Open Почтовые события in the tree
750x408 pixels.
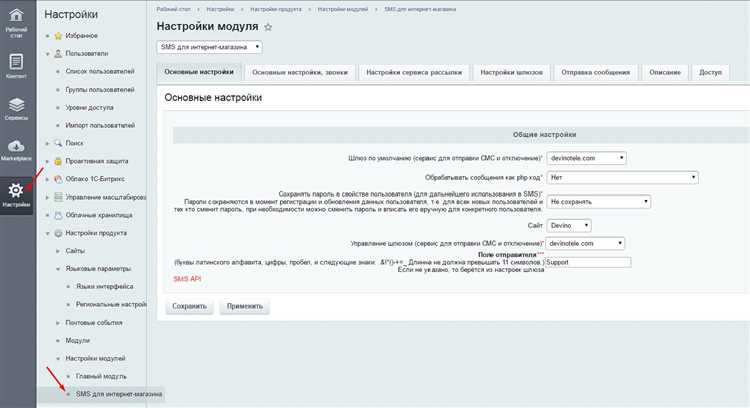click(x=94, y=323)
